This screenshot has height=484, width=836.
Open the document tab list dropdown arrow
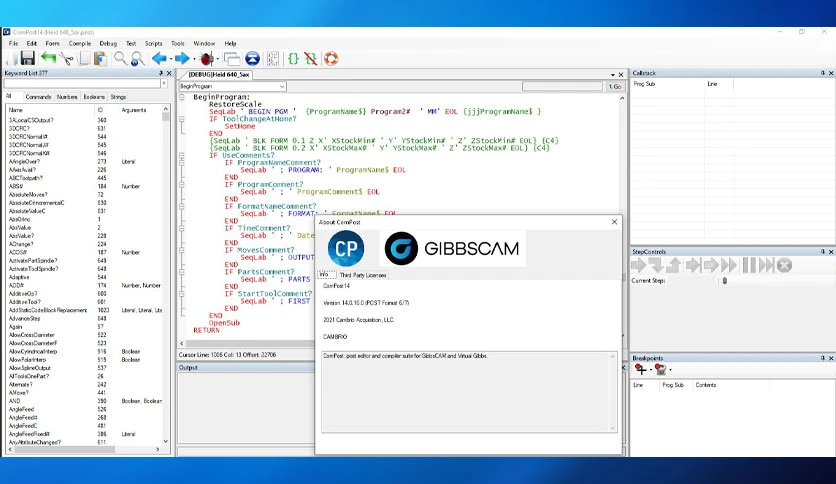[x=613, y=75]
